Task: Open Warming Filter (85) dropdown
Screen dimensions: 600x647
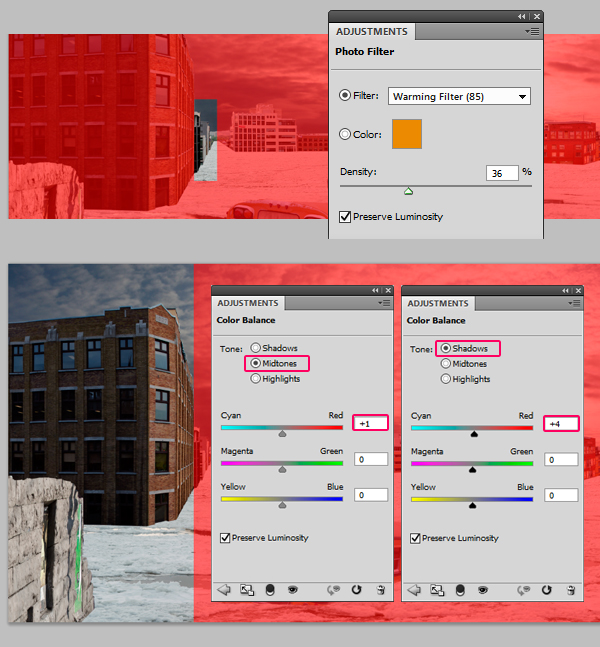Action: 459,96
